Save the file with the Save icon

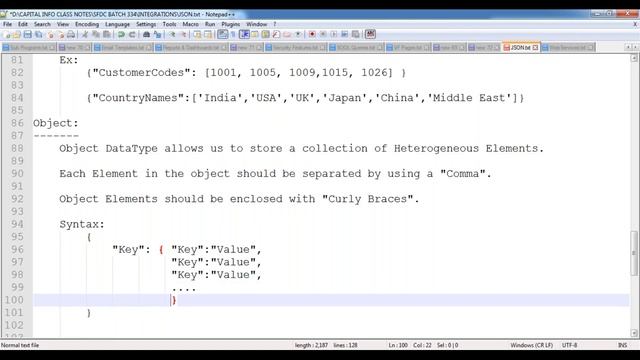pos(28,34)
